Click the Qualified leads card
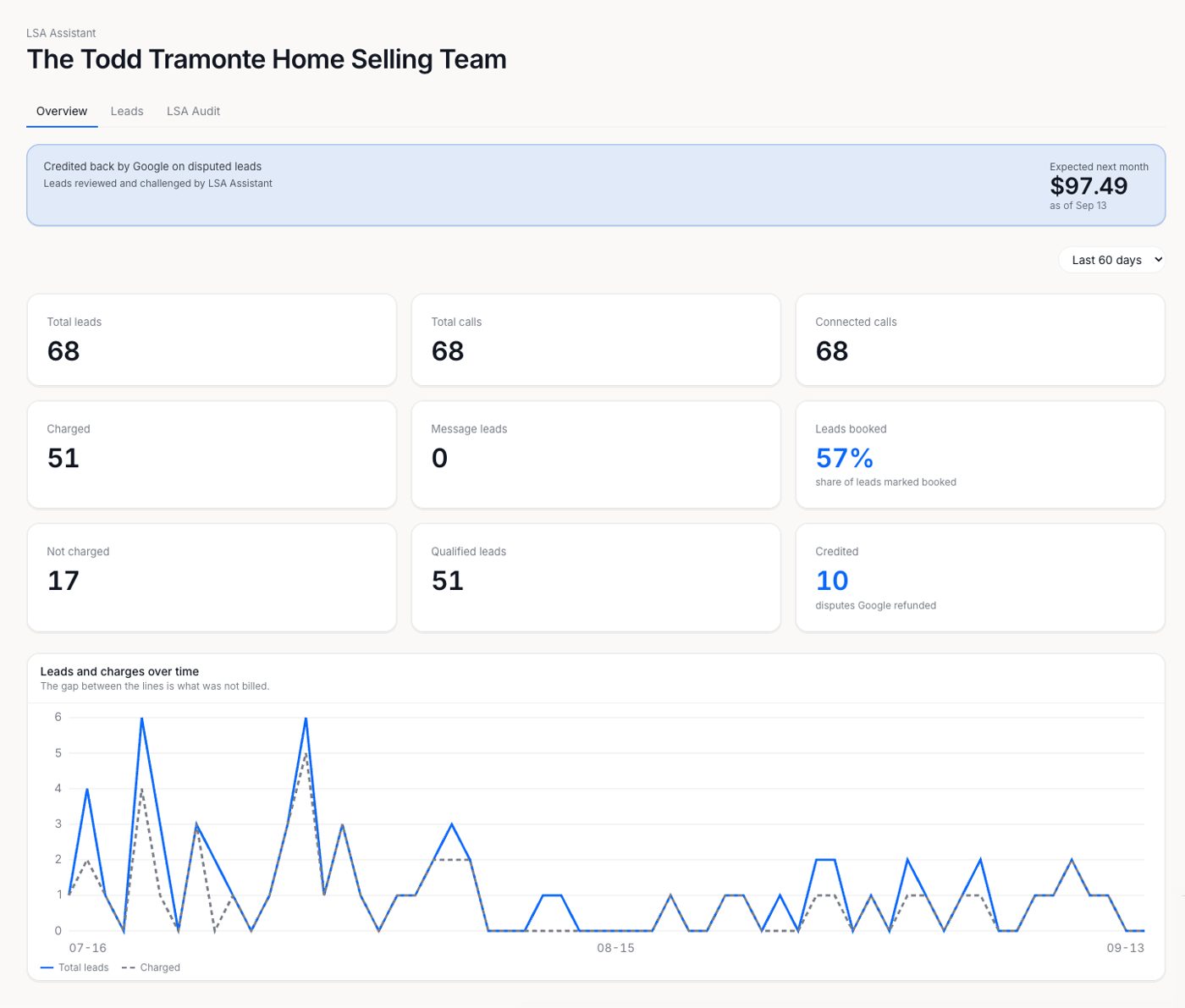 [596, 577]
